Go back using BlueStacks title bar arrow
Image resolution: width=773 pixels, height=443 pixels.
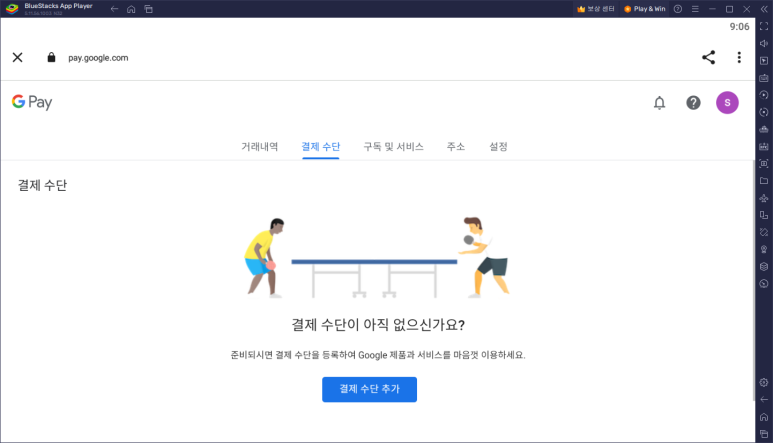pyautogui.click(x=114, y=9)
